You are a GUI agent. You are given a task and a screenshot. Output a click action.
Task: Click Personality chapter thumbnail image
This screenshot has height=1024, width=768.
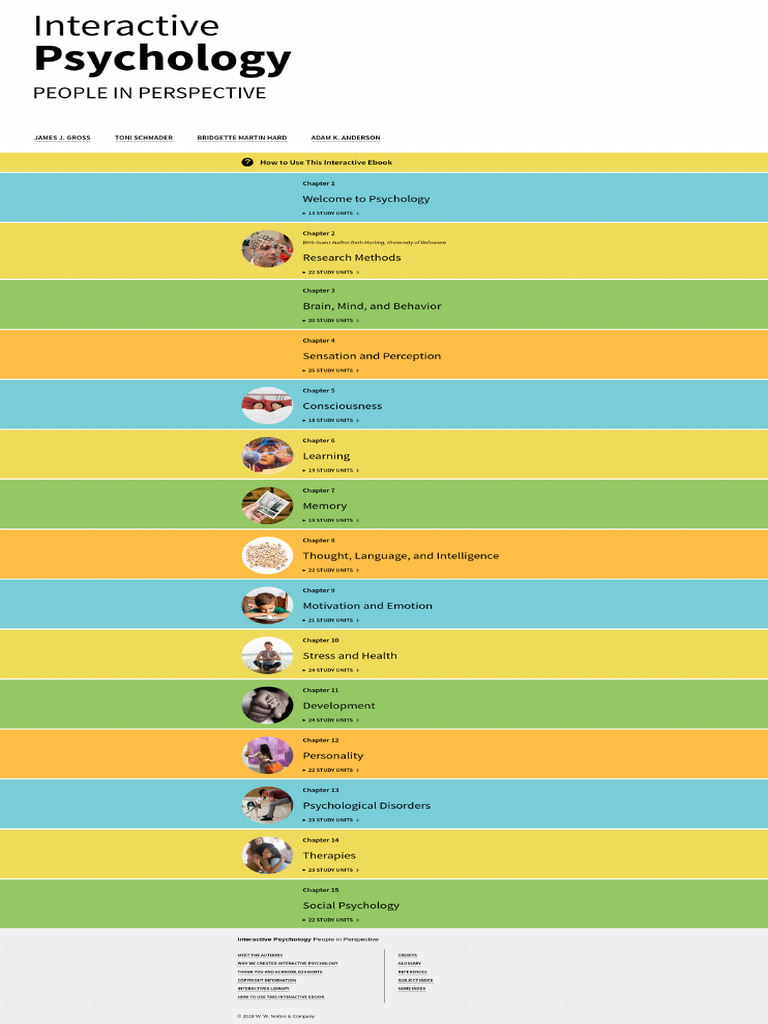267,755
